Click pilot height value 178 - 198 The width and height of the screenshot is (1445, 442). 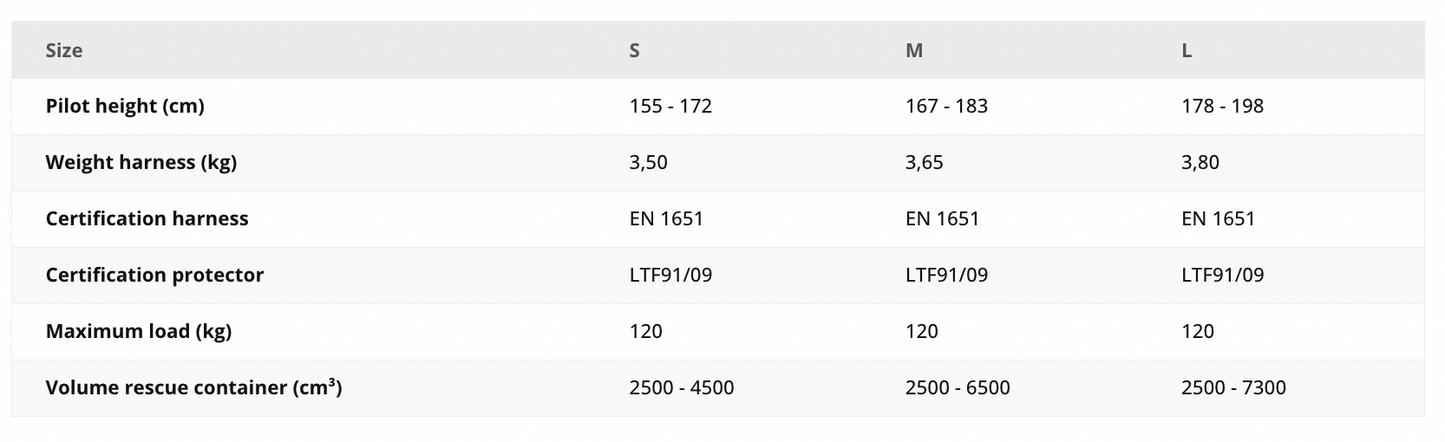coord(1223,106)
